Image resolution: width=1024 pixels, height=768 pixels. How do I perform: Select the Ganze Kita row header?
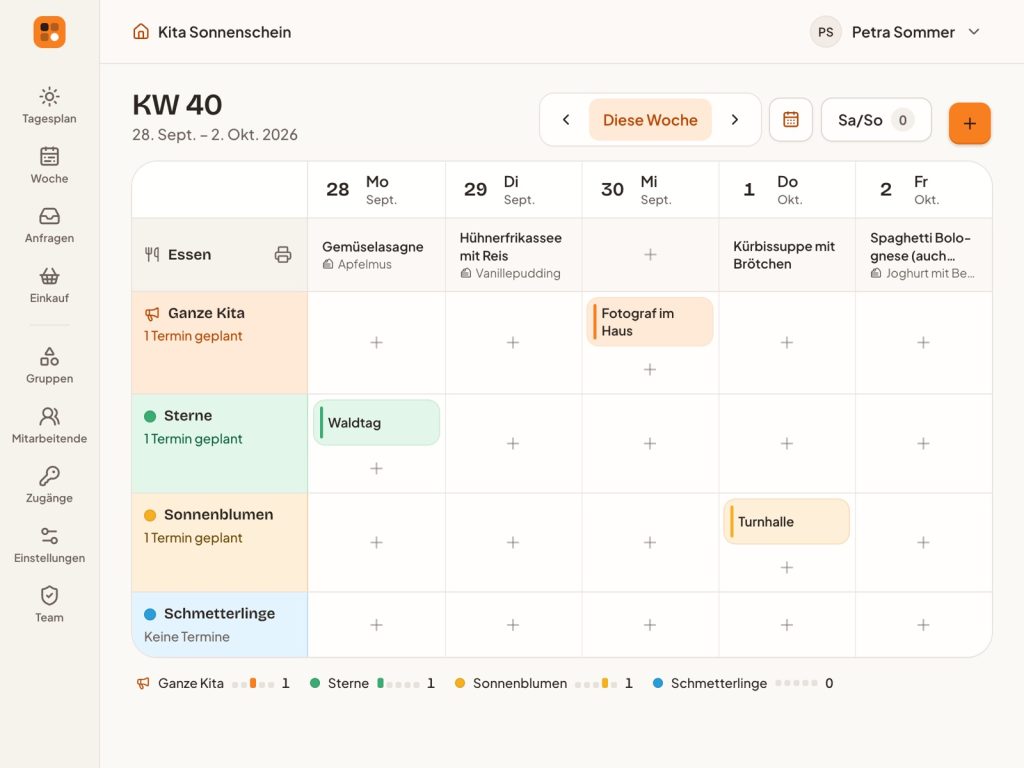pos(219,342)
